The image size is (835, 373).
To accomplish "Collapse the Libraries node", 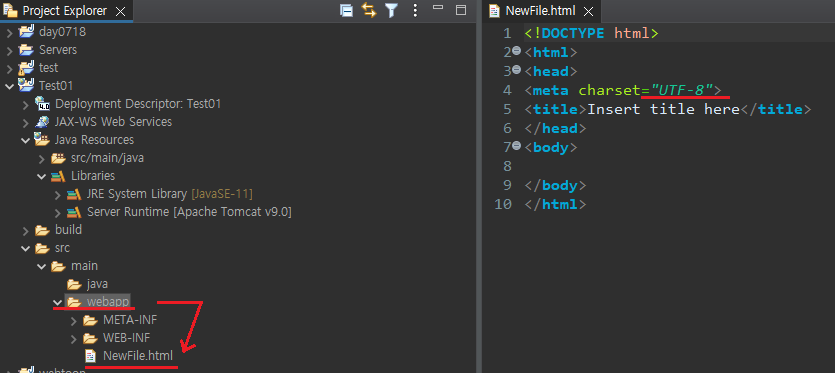I will tap(42, 176).
